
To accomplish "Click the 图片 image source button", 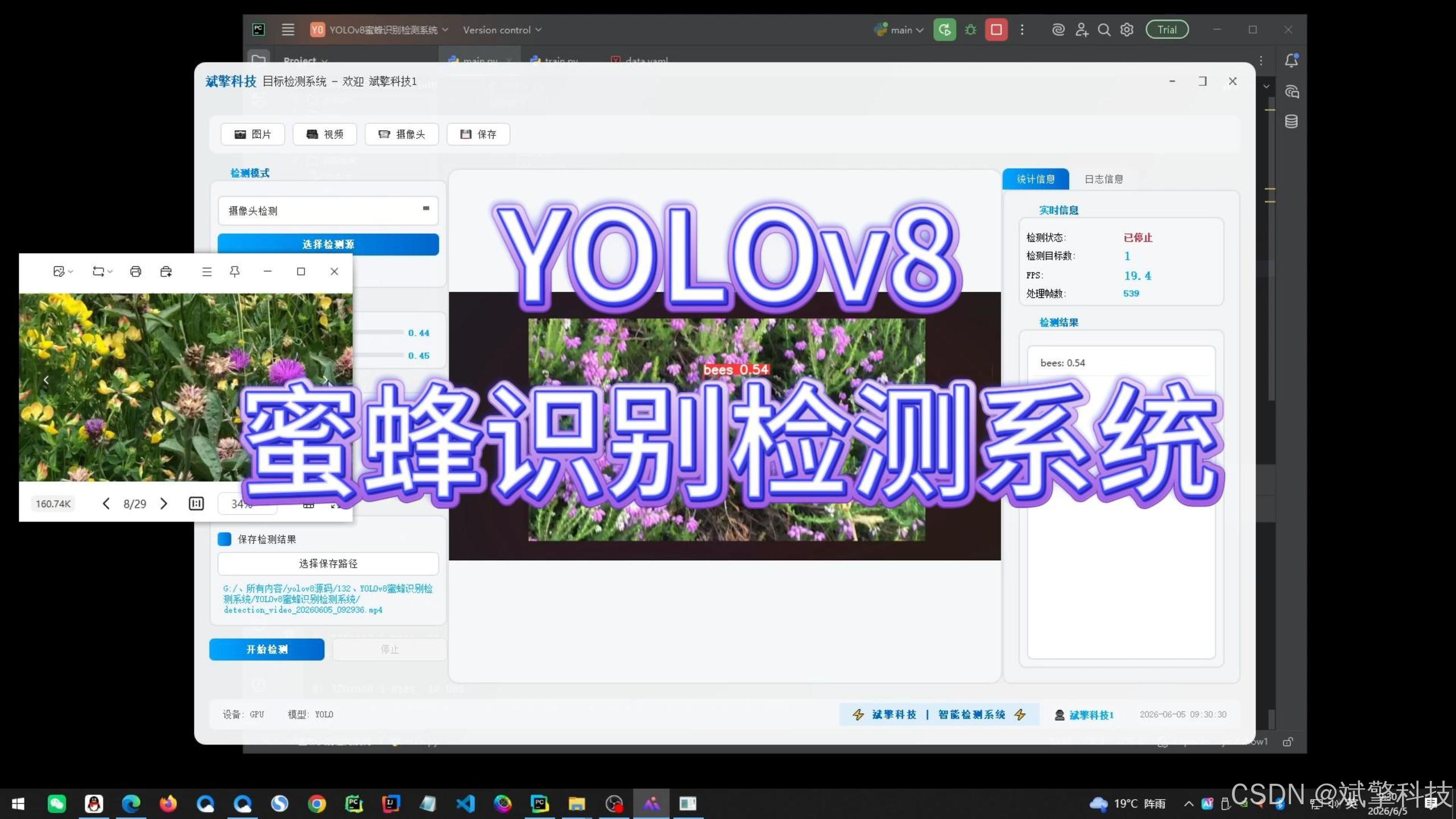I will [x=253, y=134].
